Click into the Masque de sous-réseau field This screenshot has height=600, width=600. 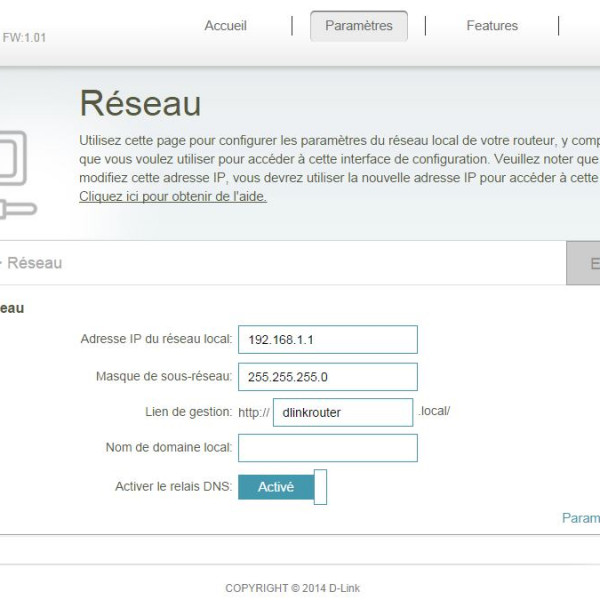tap(327, 377)
